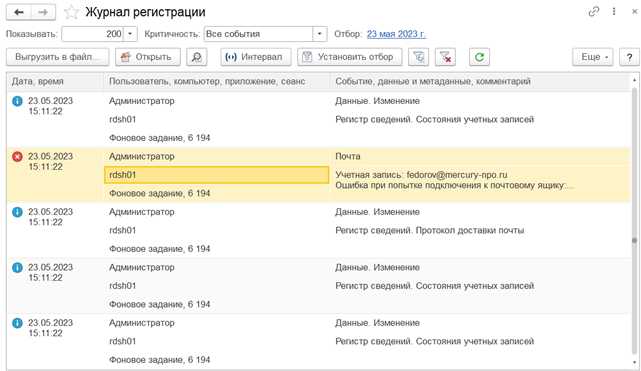Image resolution: width=641 pixels, height=371 pixels.
Task: Click Ошибка при попытке подключения comment text
Action: coord(455,186)
